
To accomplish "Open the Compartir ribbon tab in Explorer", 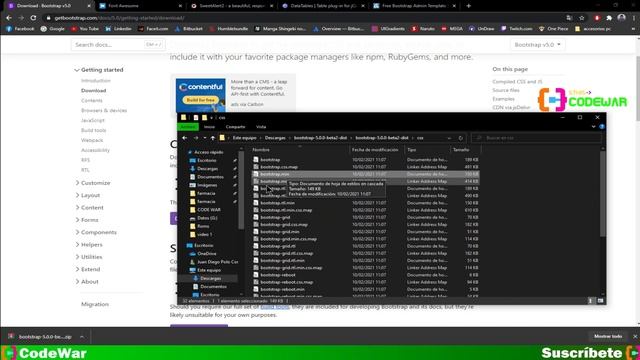I will coord(236,127).
